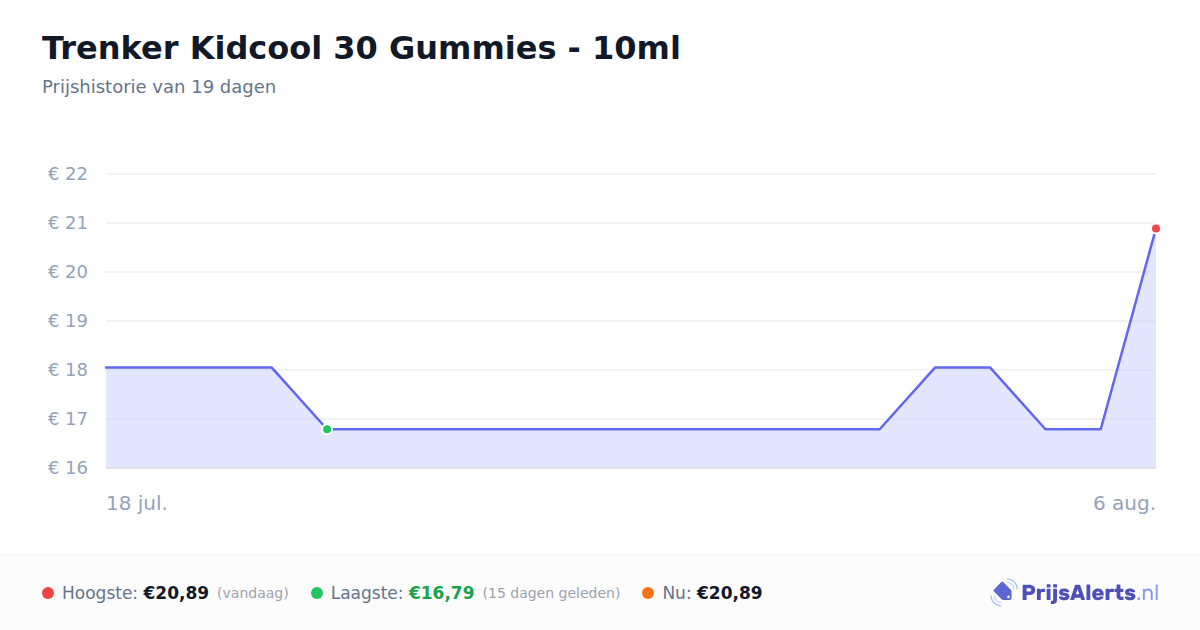Click the 18 jul. start date label

click(x=137, y=503)
